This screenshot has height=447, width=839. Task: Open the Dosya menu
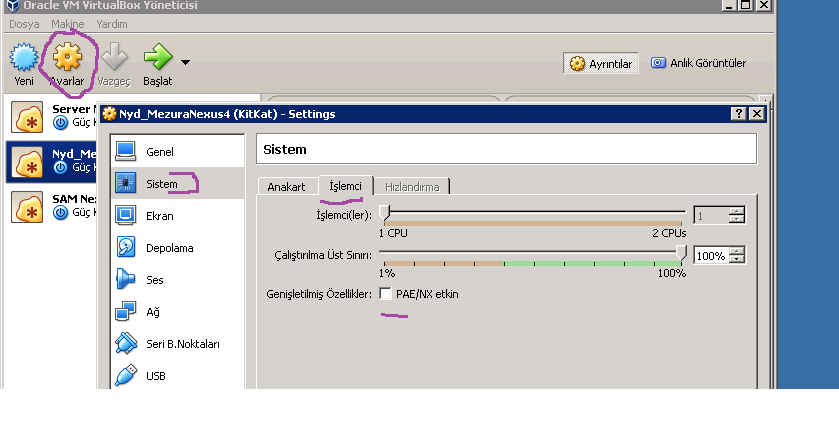[24, 24]
